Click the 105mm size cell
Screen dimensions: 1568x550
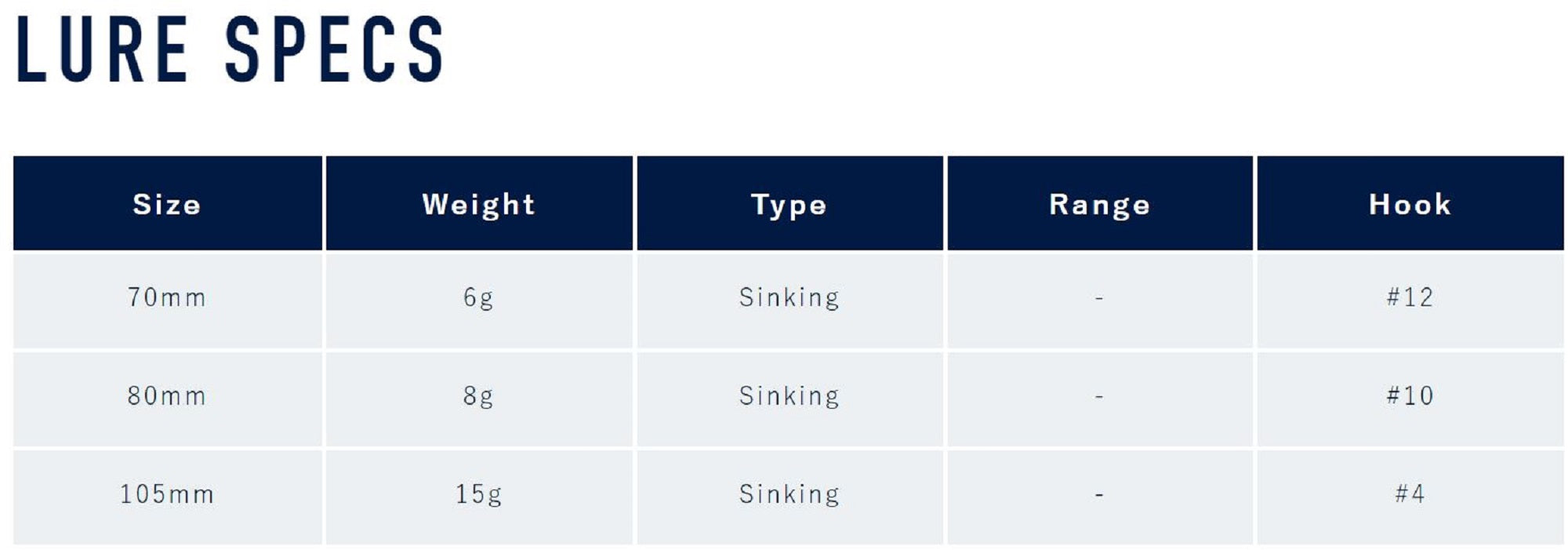167,494
